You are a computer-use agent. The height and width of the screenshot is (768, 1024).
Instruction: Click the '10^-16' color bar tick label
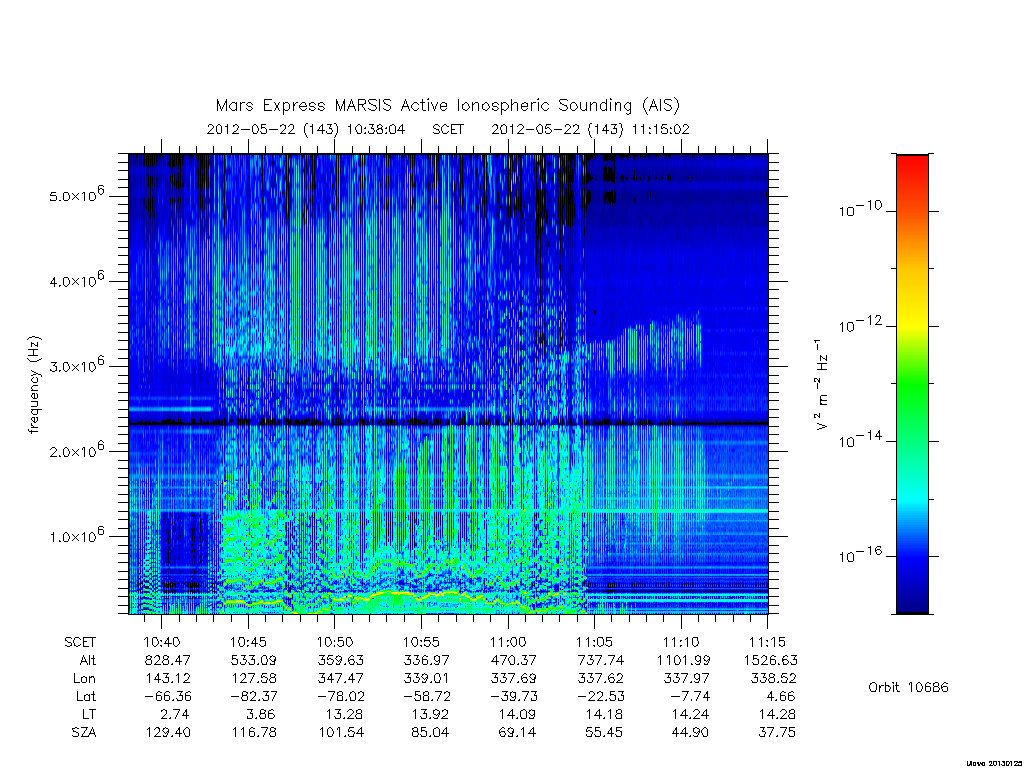click(x=860, y=554)
